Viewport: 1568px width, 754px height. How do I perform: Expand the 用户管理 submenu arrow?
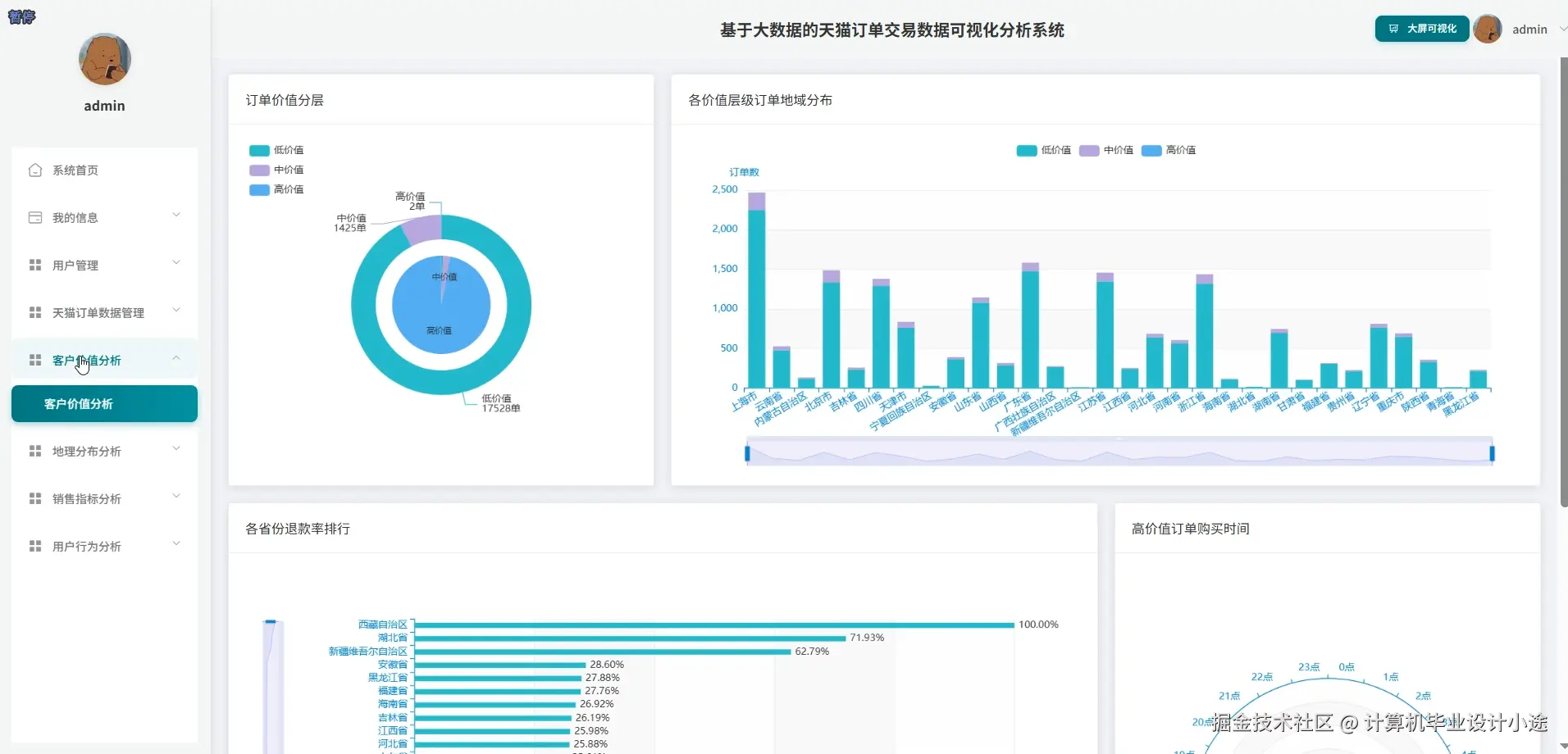tap(176, 263)
